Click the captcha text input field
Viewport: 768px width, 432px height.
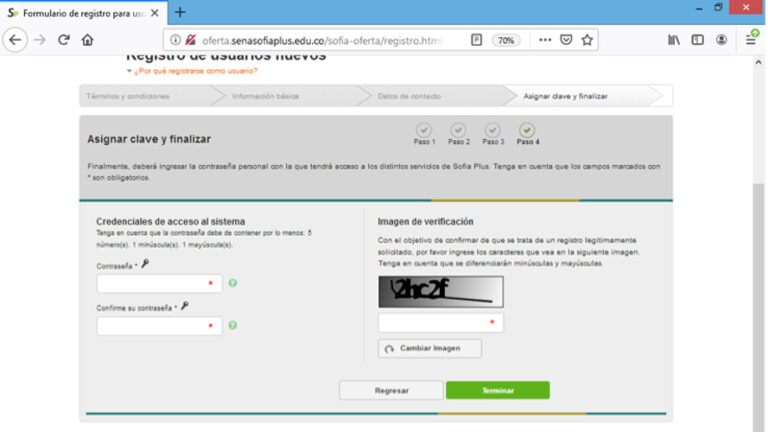439,323
